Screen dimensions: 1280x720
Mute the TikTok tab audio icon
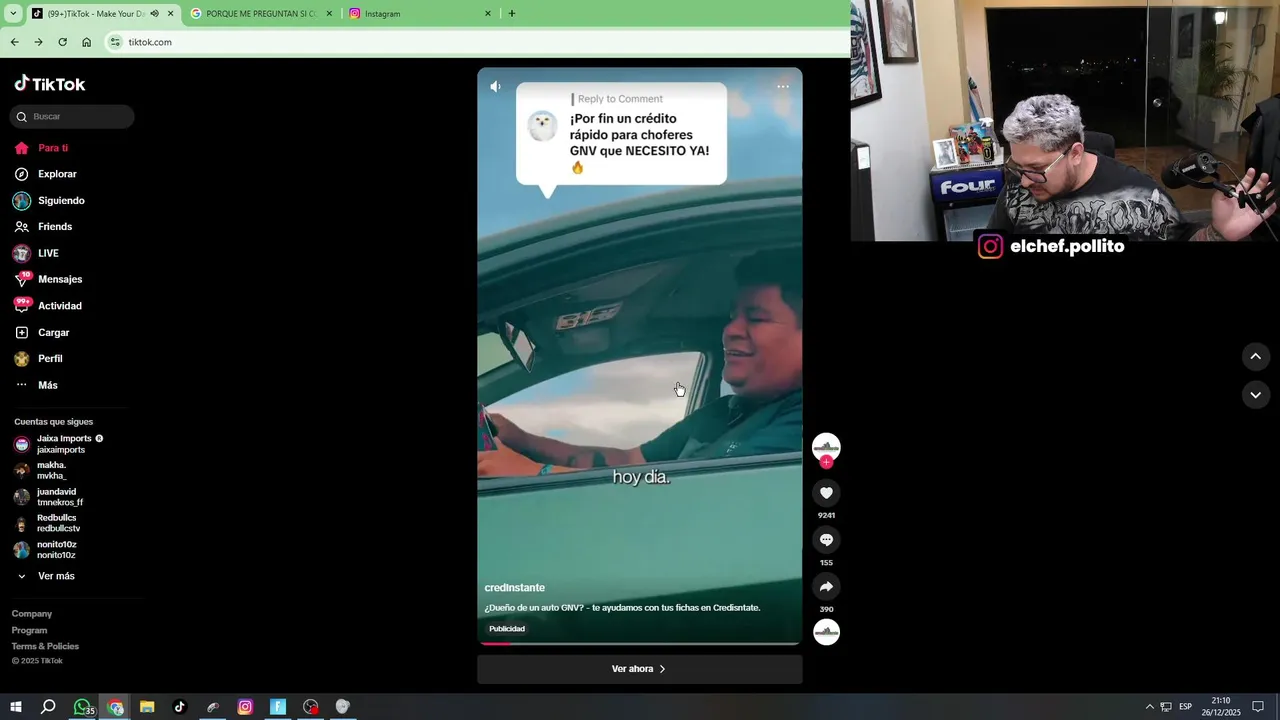154,14
